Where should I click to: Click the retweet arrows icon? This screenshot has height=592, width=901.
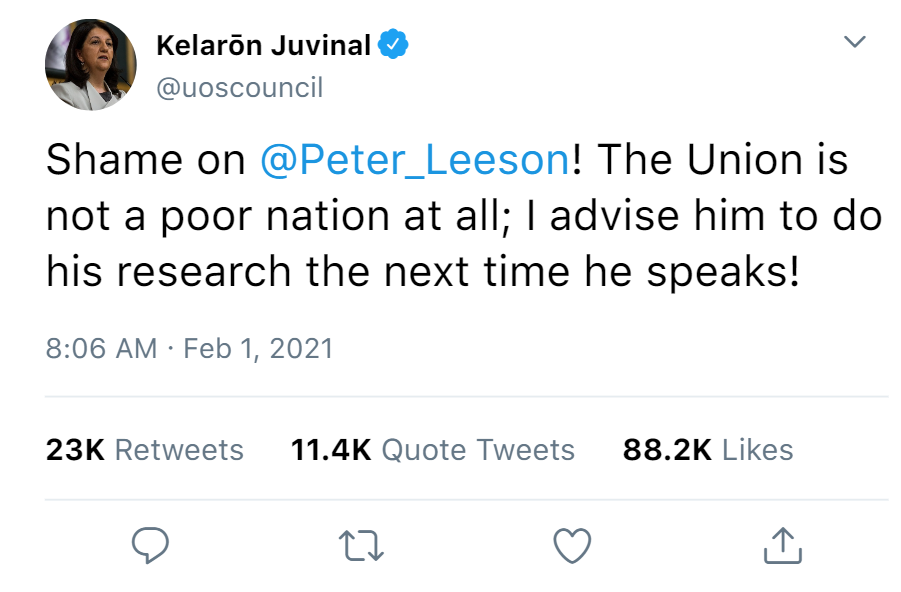[x=361, y=545]
